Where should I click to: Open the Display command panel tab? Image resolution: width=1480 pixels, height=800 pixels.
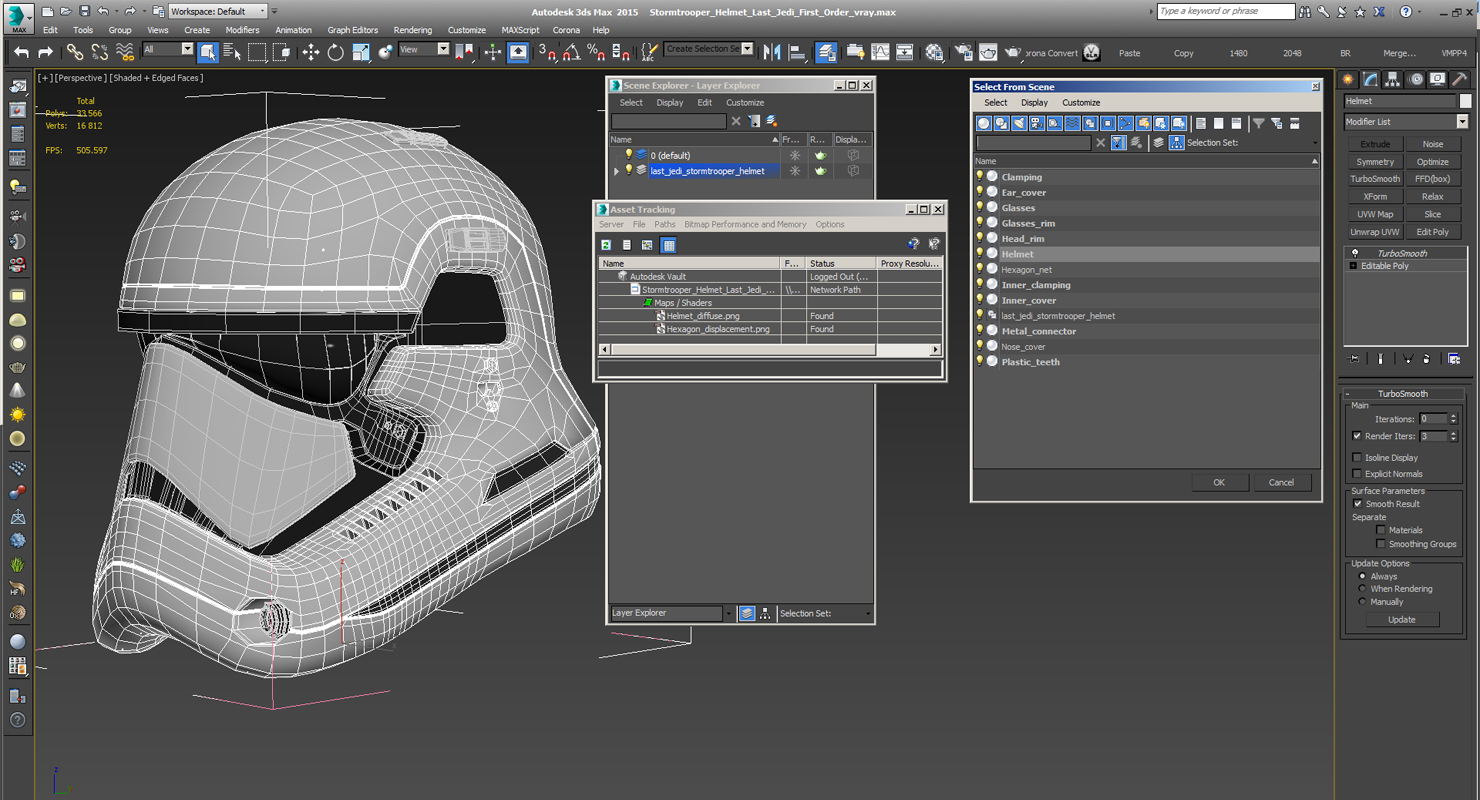click(1438, 79)
